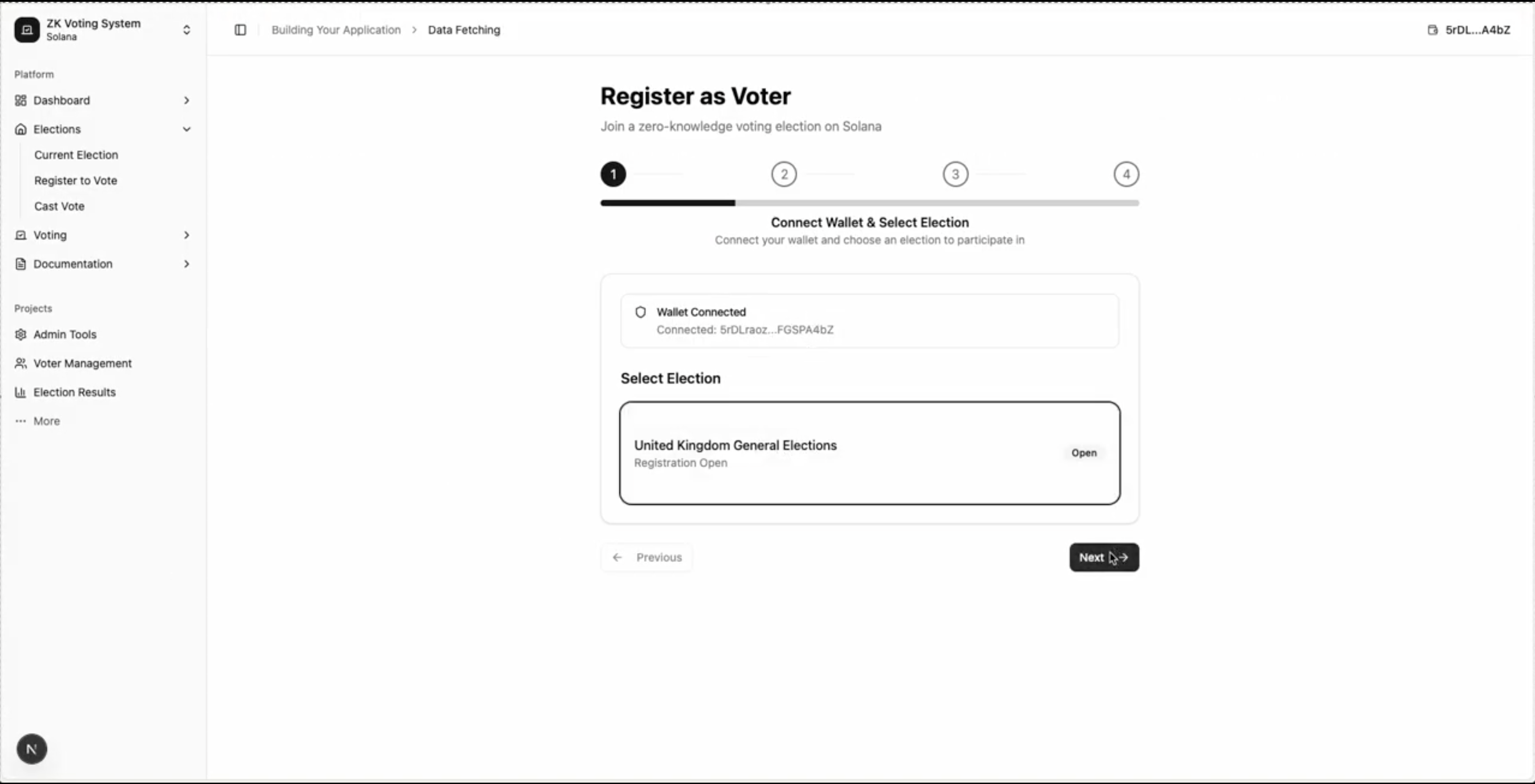Screen dimensions: 1535x784
Task: Go to Cast Vote page
Action: tap(60, 206)
